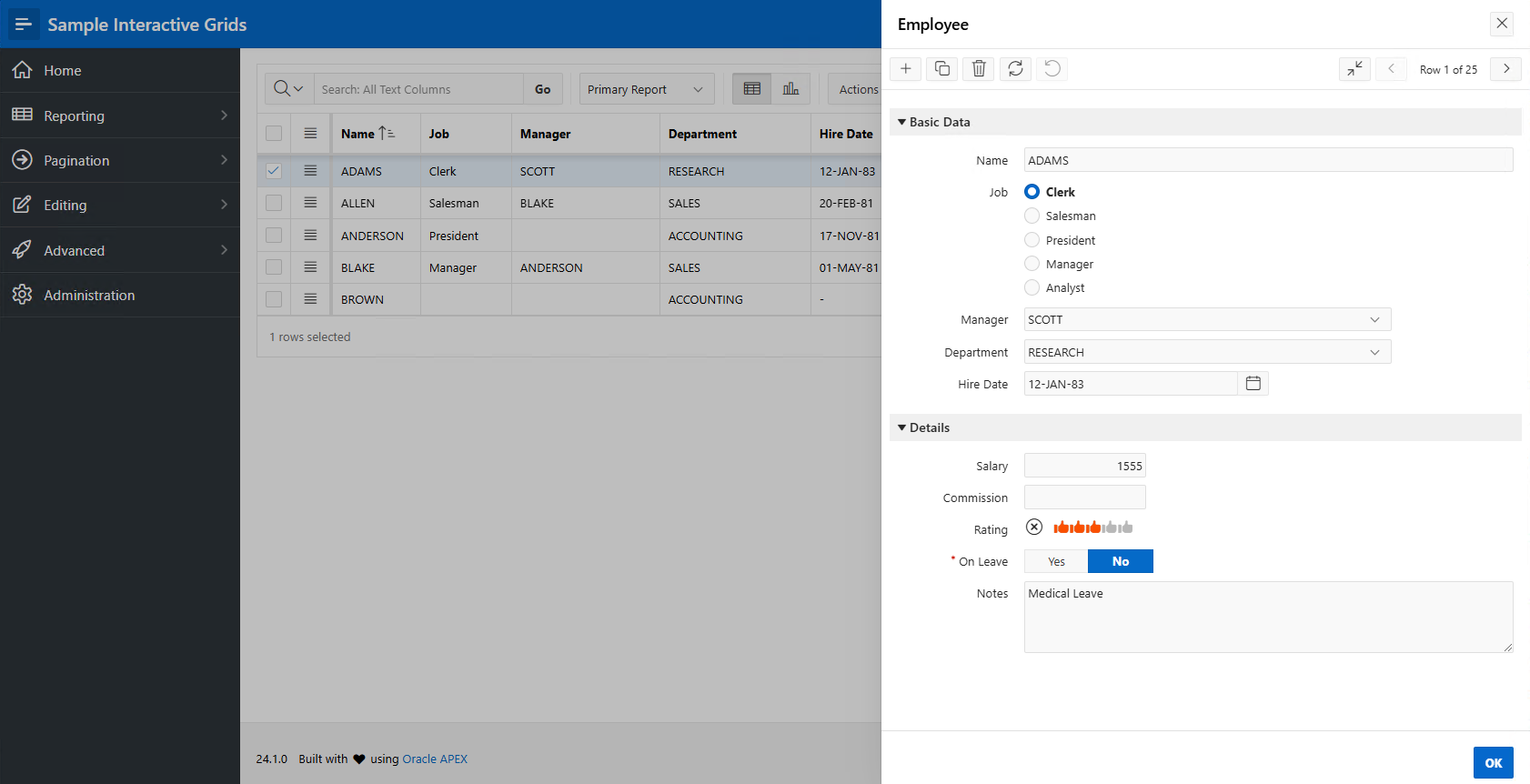Clear the Rating with the X icon

click(1034, 528)
